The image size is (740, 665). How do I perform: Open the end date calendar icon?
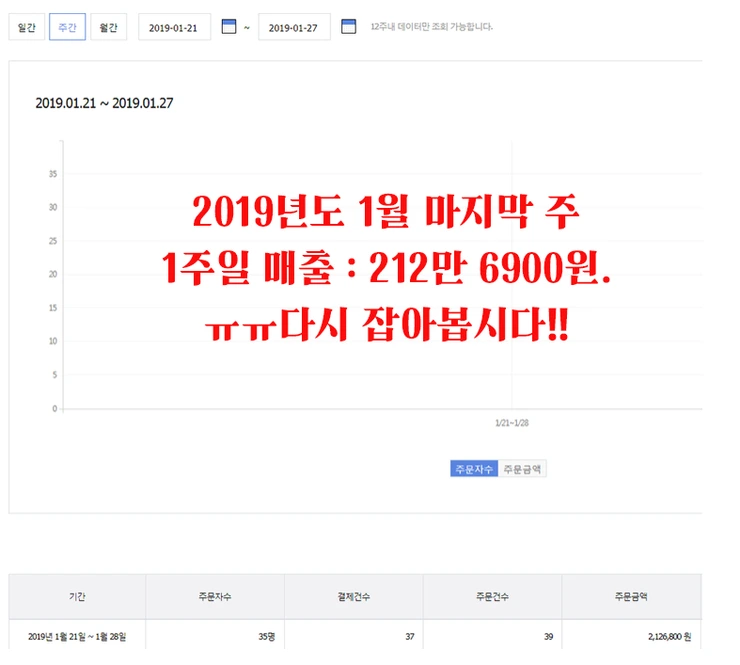(348, 26)
